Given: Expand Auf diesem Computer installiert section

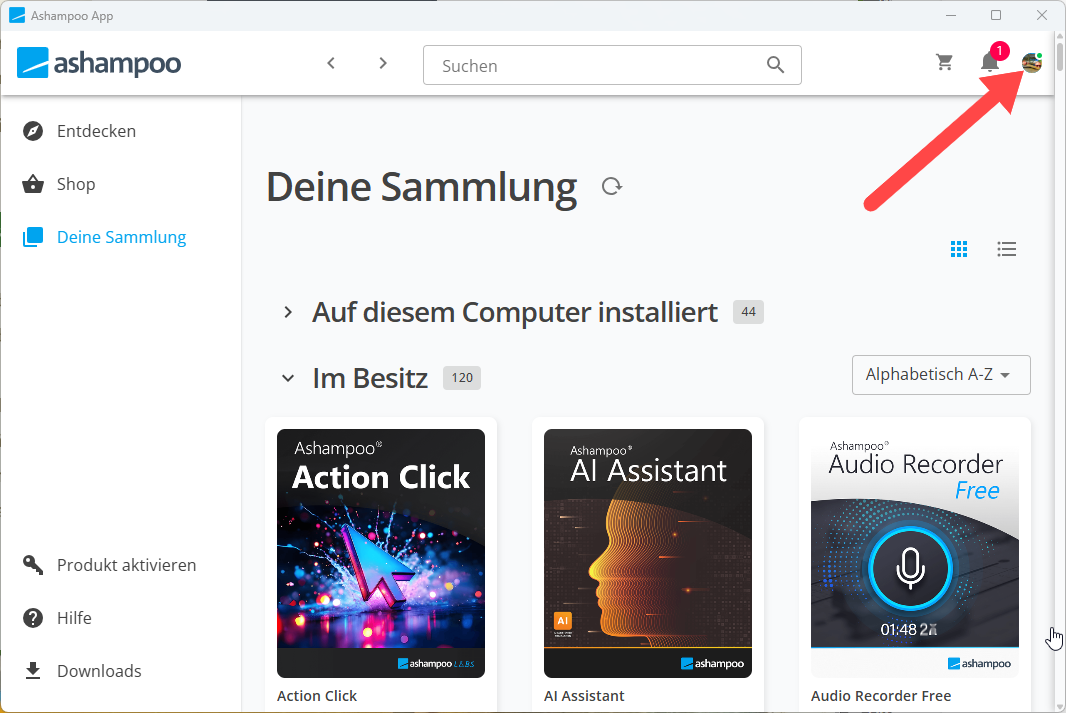Looking at the screenshot, I should click(x=288, y=312).
